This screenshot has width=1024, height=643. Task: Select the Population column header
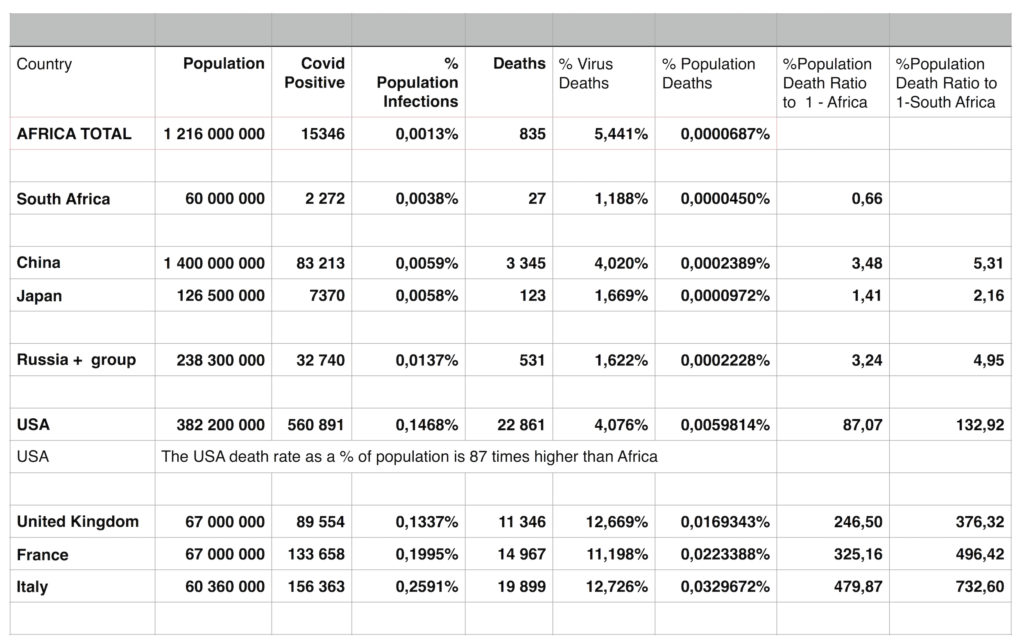tap(213, 82)
